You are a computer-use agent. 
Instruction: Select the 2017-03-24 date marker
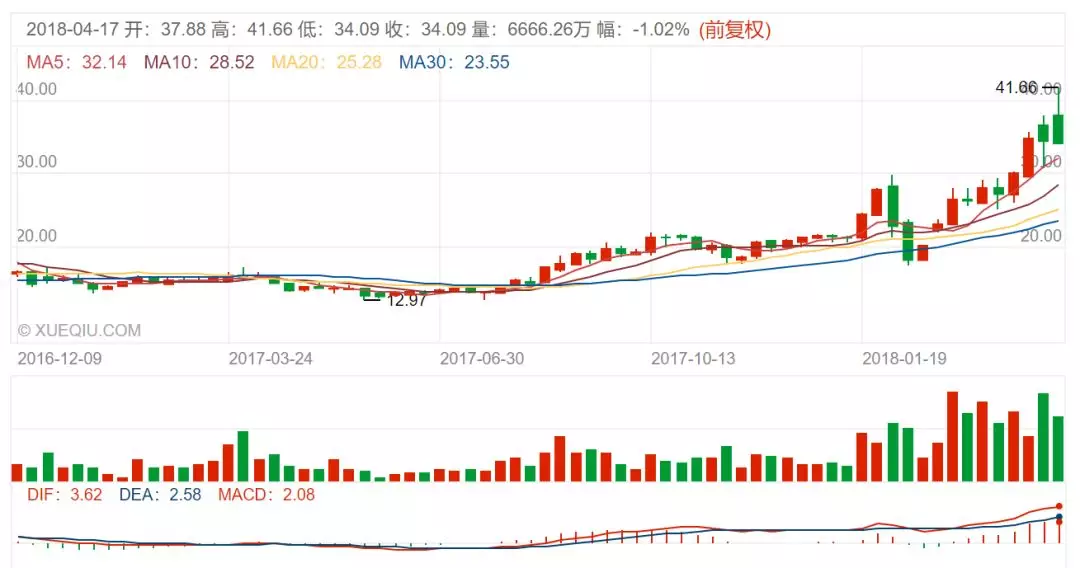tap(270, 357)
